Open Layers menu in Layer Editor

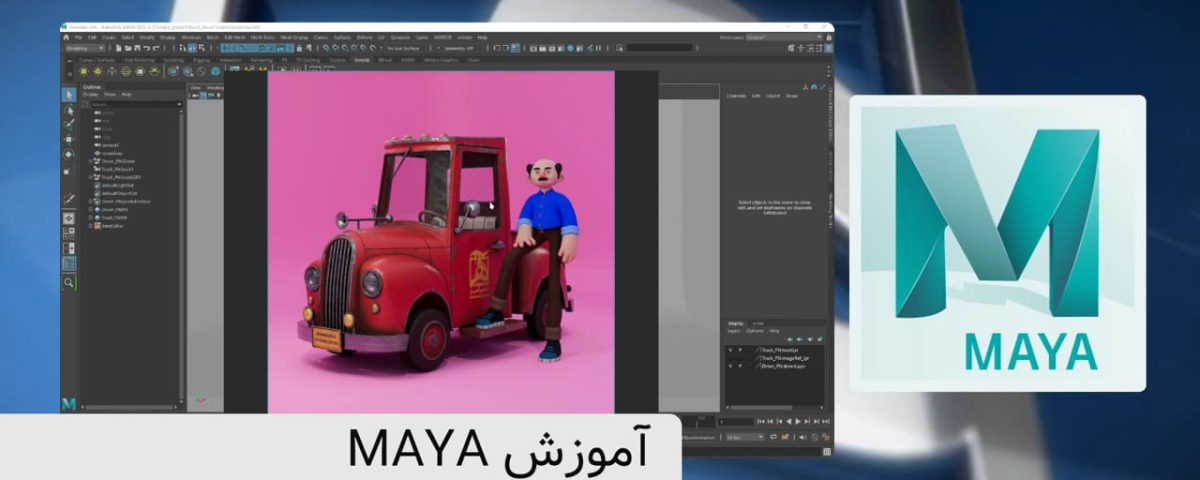pos(733,331)
